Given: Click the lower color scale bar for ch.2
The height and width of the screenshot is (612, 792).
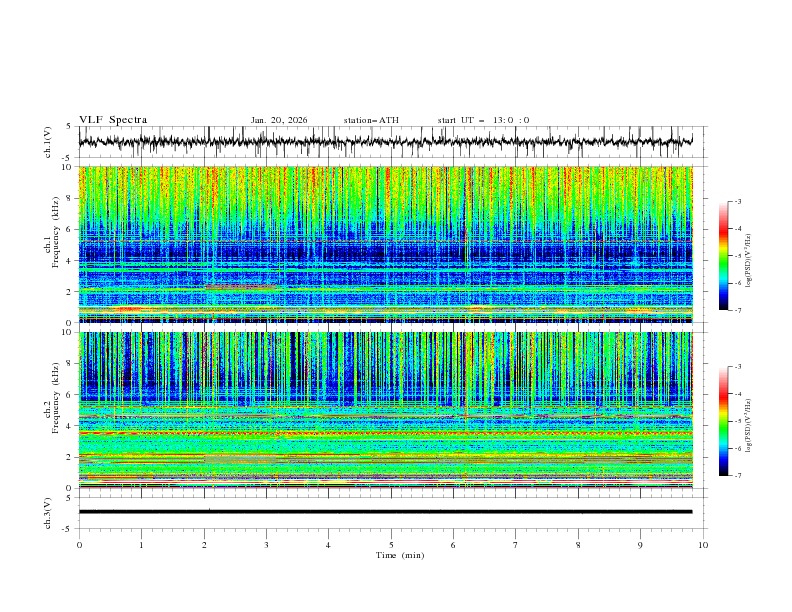Looking at the screenshot, I should tap(724, 421).
